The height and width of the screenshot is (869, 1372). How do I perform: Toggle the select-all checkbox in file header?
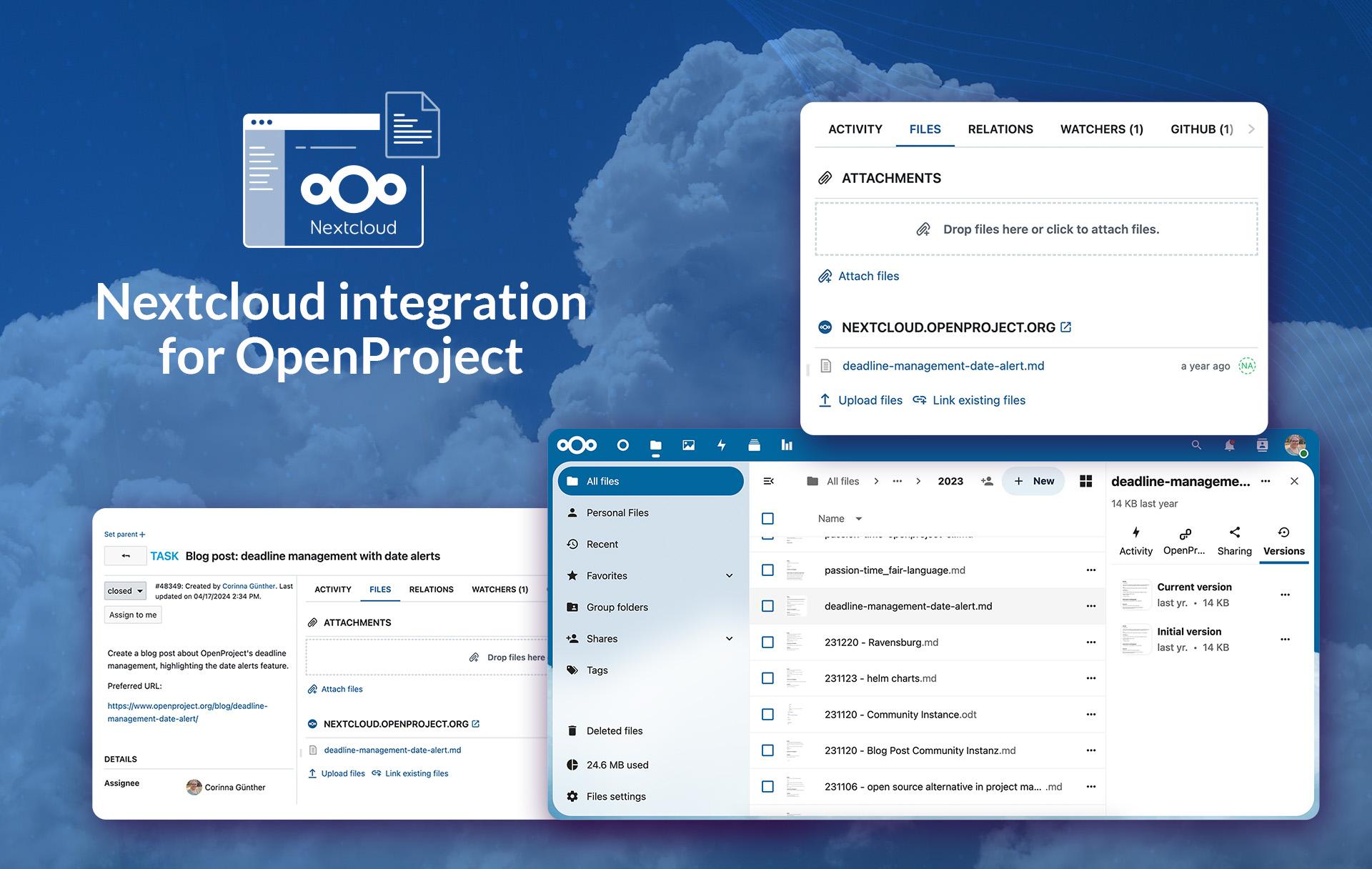767,519
